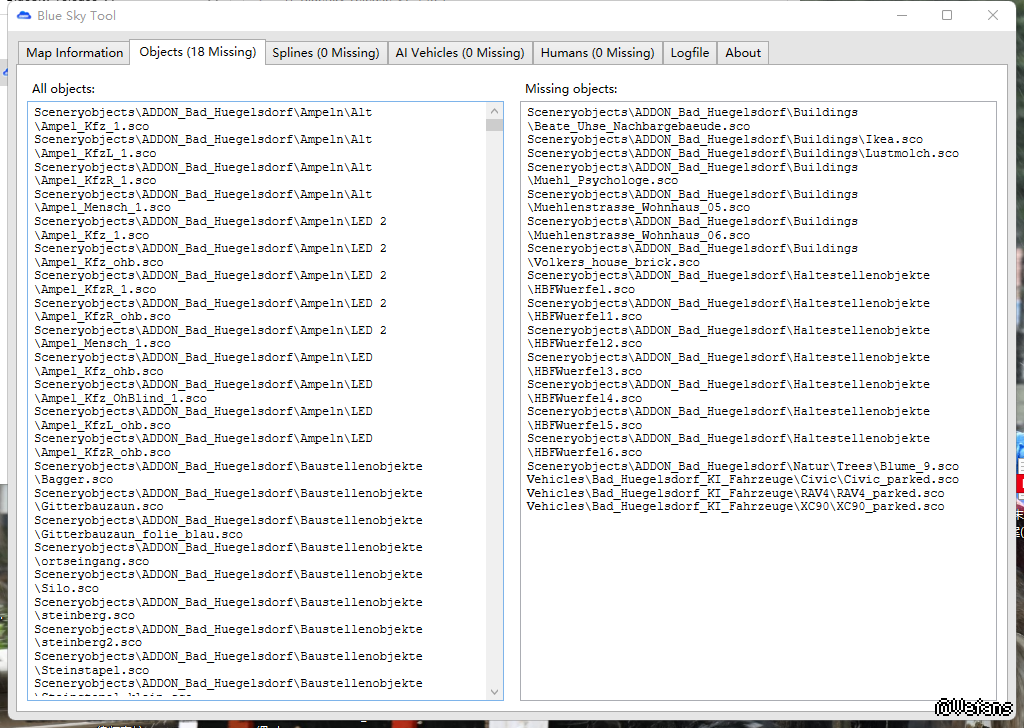Viewport: 1024px width, 728px height.
Task: Select \Gitterbauzaun_folie_blau.sco entry
Action: click(x=228, y=527)
